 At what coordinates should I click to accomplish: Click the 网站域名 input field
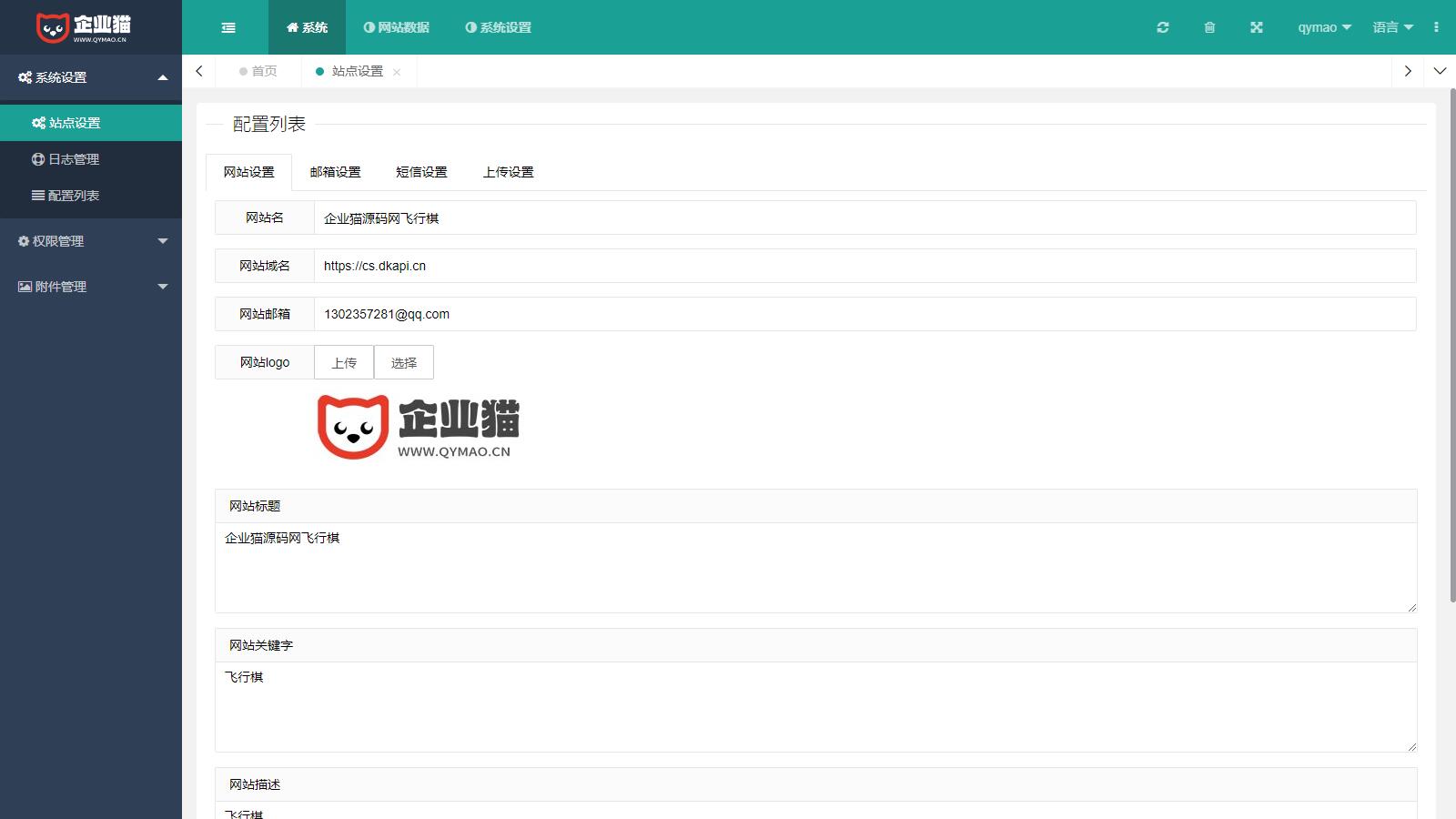coord(864,266)
